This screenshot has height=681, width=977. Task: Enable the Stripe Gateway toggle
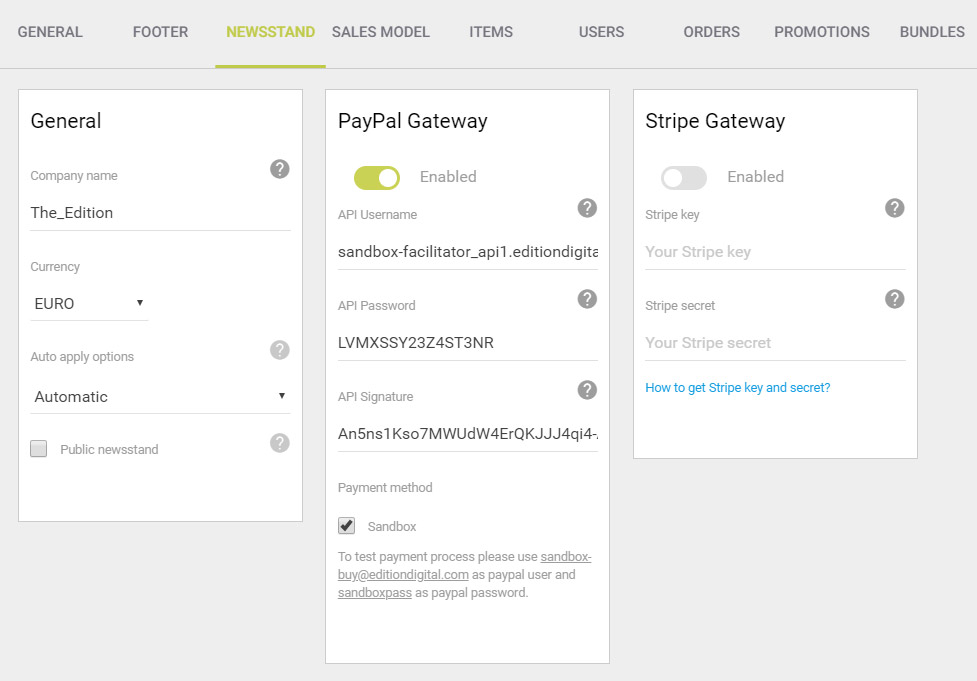click(684, 178)
